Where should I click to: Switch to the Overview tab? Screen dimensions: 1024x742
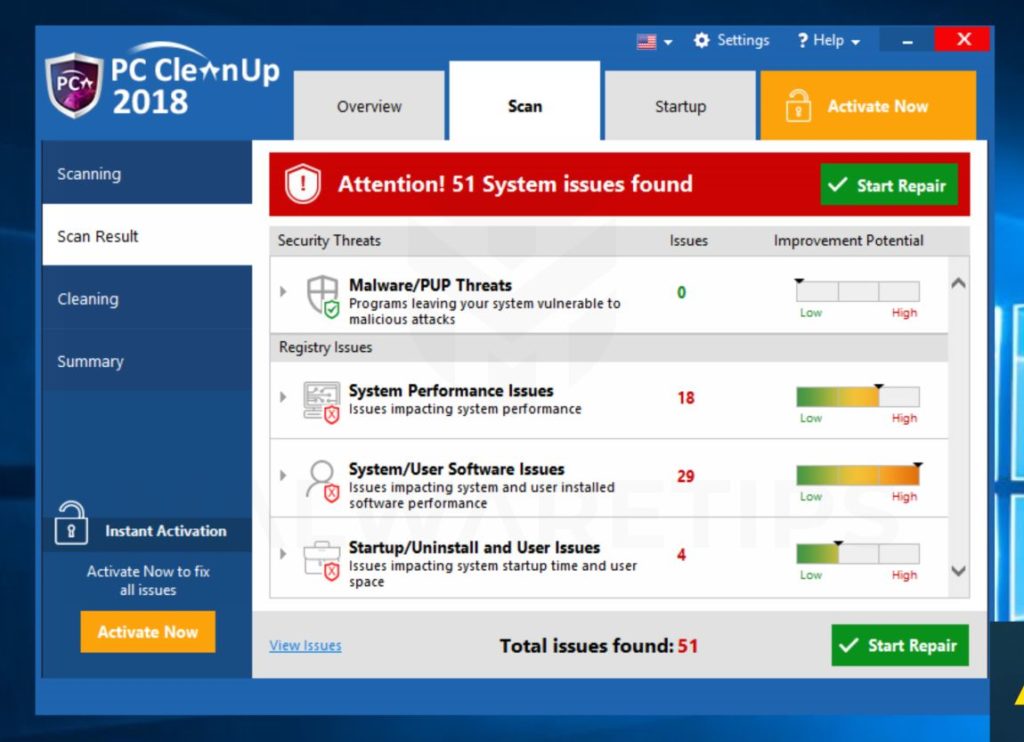coord(368,105)
